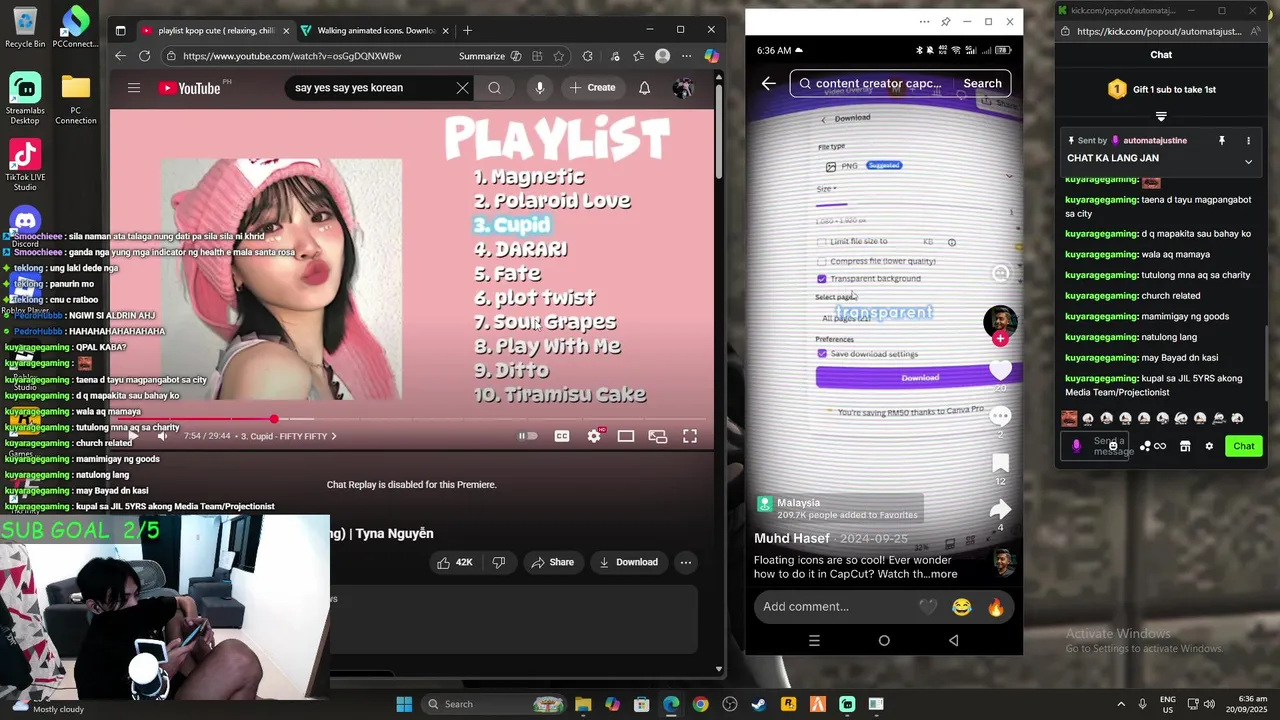The image size is (1280, 720).
Task: Tap the Android recent apps button
Action: click(814, 640)
